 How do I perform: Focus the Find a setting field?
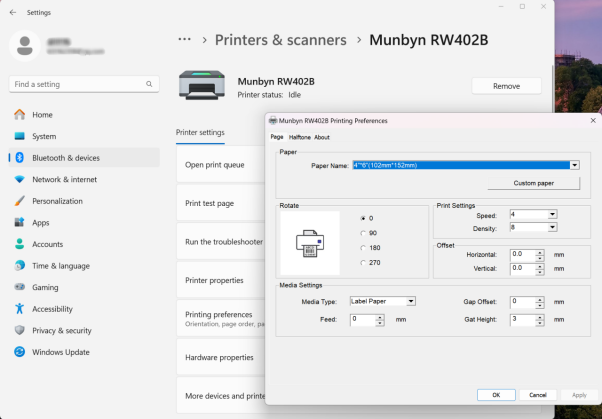[84, 84]
